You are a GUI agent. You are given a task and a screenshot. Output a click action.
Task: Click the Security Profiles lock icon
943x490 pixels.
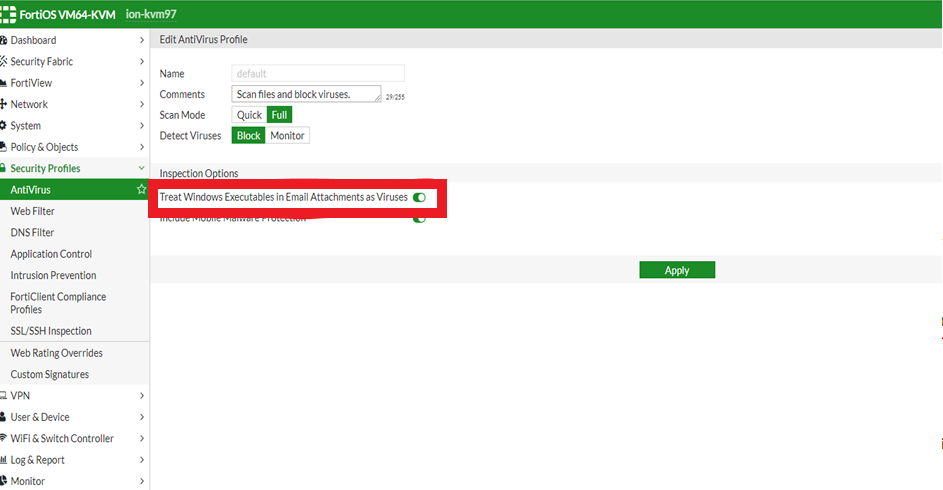(4, 169)
